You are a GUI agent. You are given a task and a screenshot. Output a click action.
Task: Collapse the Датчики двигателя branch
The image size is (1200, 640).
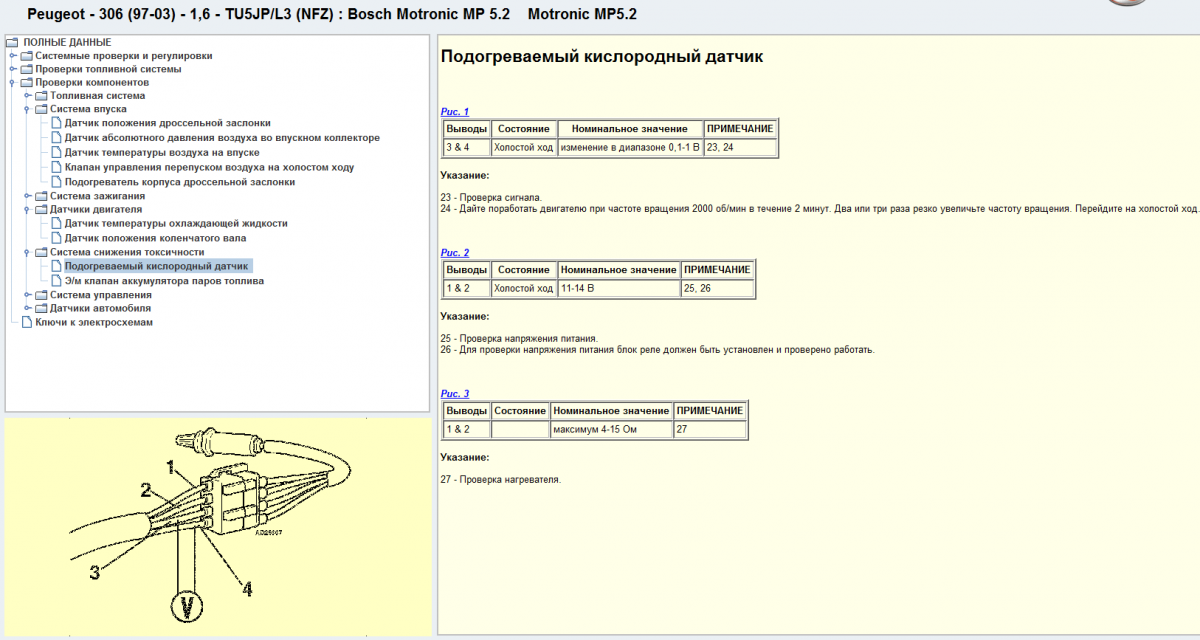point(28,210)
